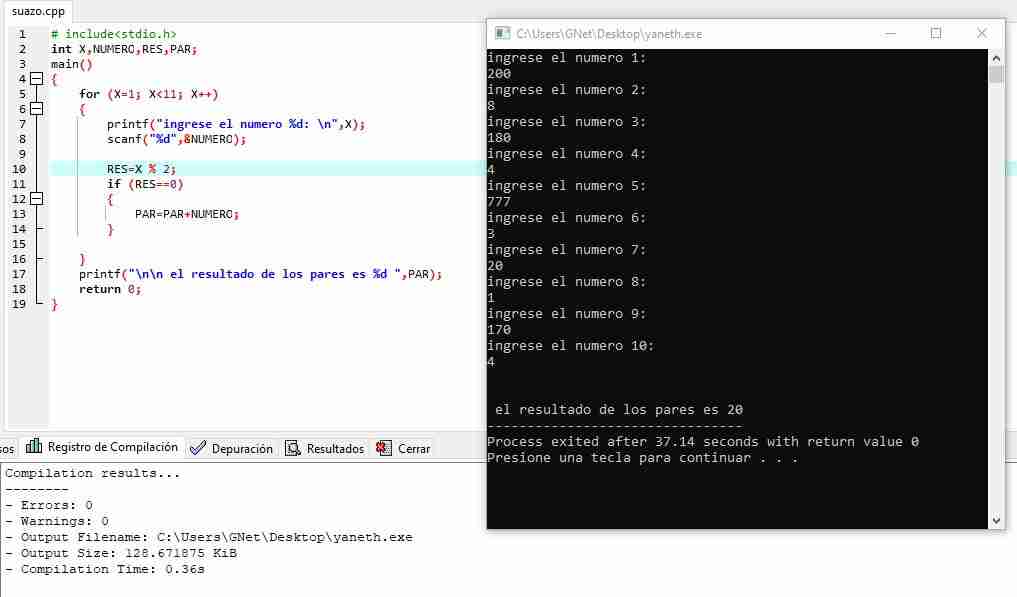This screenshot has width=1017, height=597.
Task: Click 'el resultado de los pares es 20' output
Action: [619, 409]
